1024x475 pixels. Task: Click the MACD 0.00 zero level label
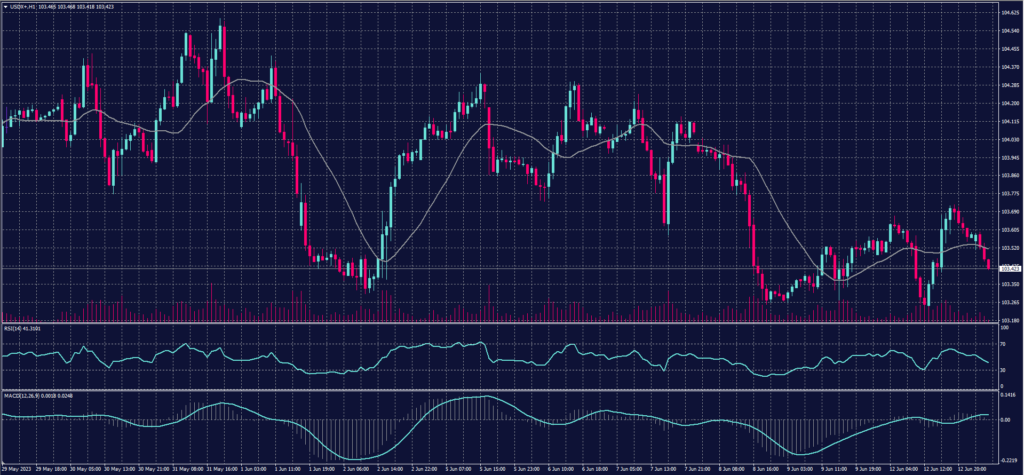[1006, 419]
